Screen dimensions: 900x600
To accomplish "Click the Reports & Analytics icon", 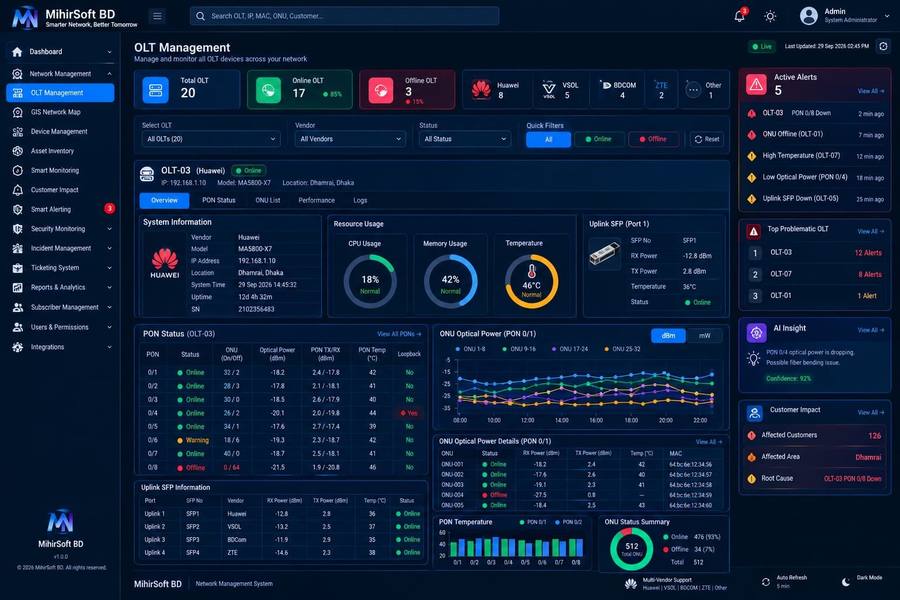I will coord(18,287).
